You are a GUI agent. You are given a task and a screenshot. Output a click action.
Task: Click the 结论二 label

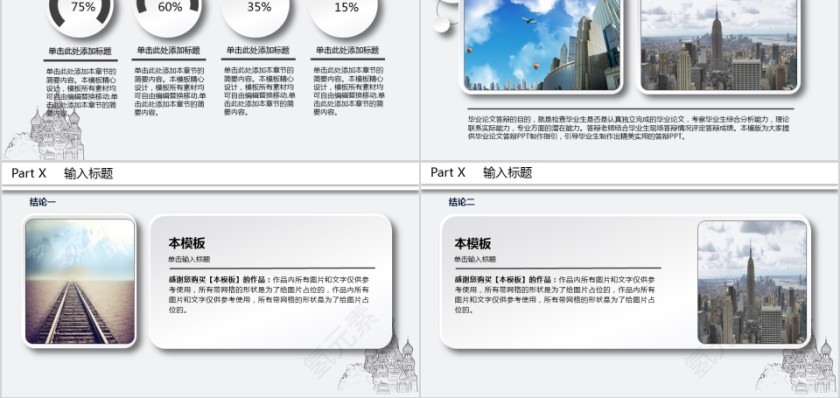pos(462,202)
